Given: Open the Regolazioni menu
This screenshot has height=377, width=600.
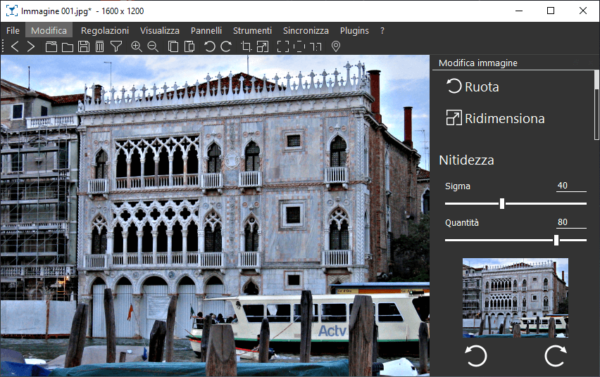Looking at the screenshot, I should pyautogui.click(x=105, y=31).
